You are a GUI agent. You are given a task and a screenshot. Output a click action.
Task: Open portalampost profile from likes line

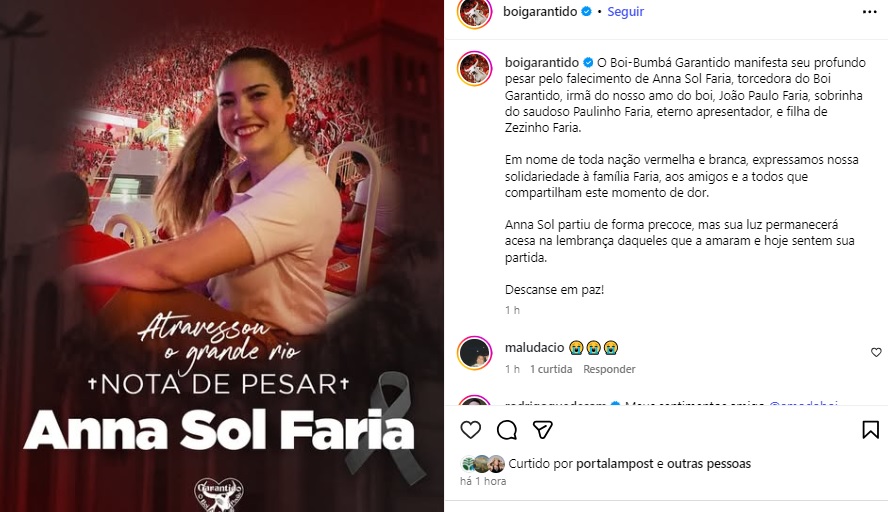pos(614,463)
